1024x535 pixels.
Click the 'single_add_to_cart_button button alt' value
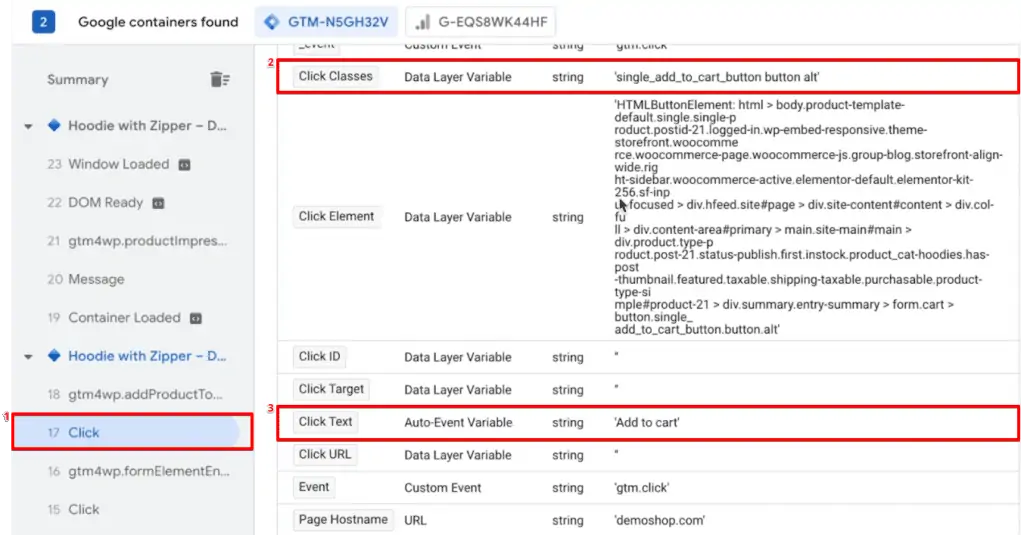click(716, 77)
